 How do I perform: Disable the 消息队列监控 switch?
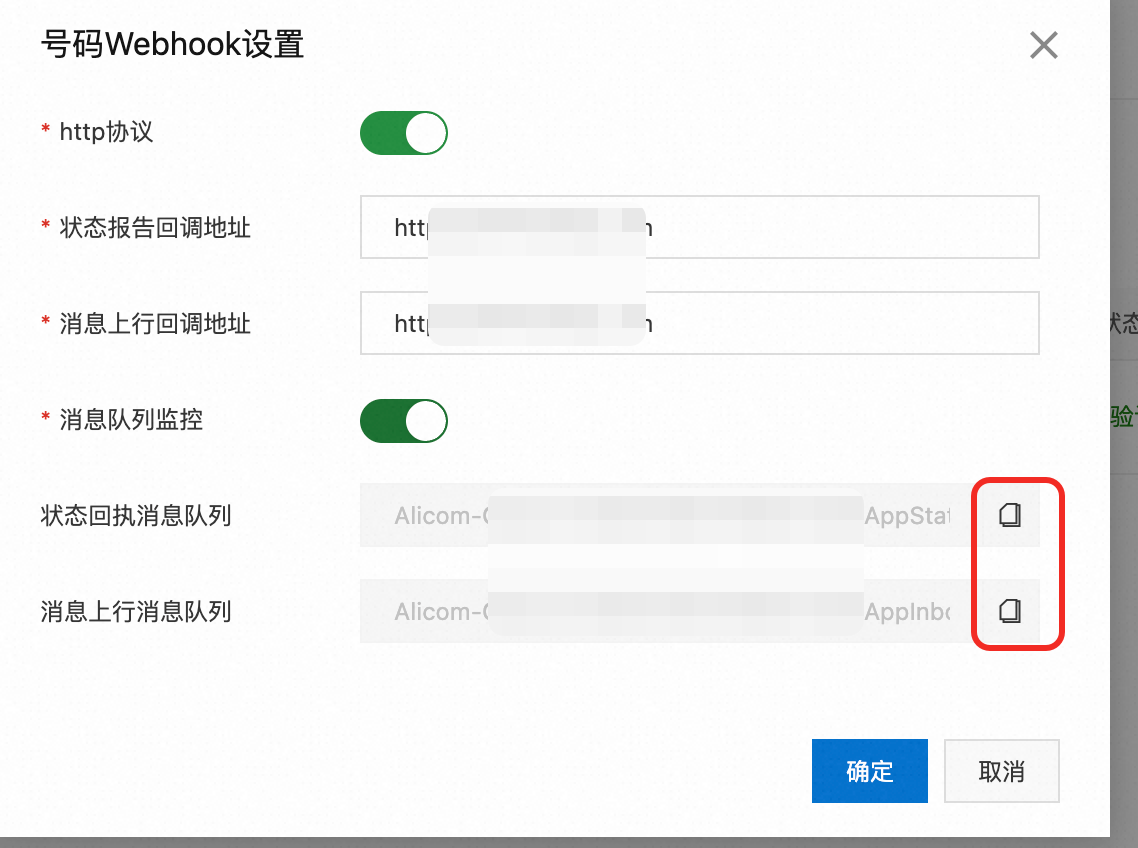point(404,421)
